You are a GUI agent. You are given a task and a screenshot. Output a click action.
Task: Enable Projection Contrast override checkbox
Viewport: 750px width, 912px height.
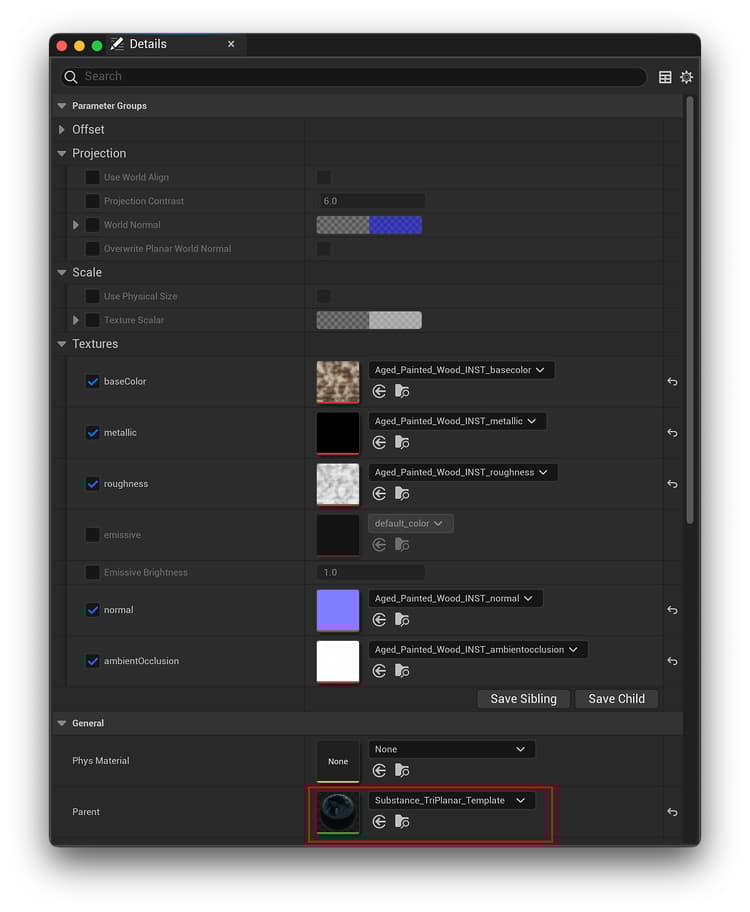93,201
